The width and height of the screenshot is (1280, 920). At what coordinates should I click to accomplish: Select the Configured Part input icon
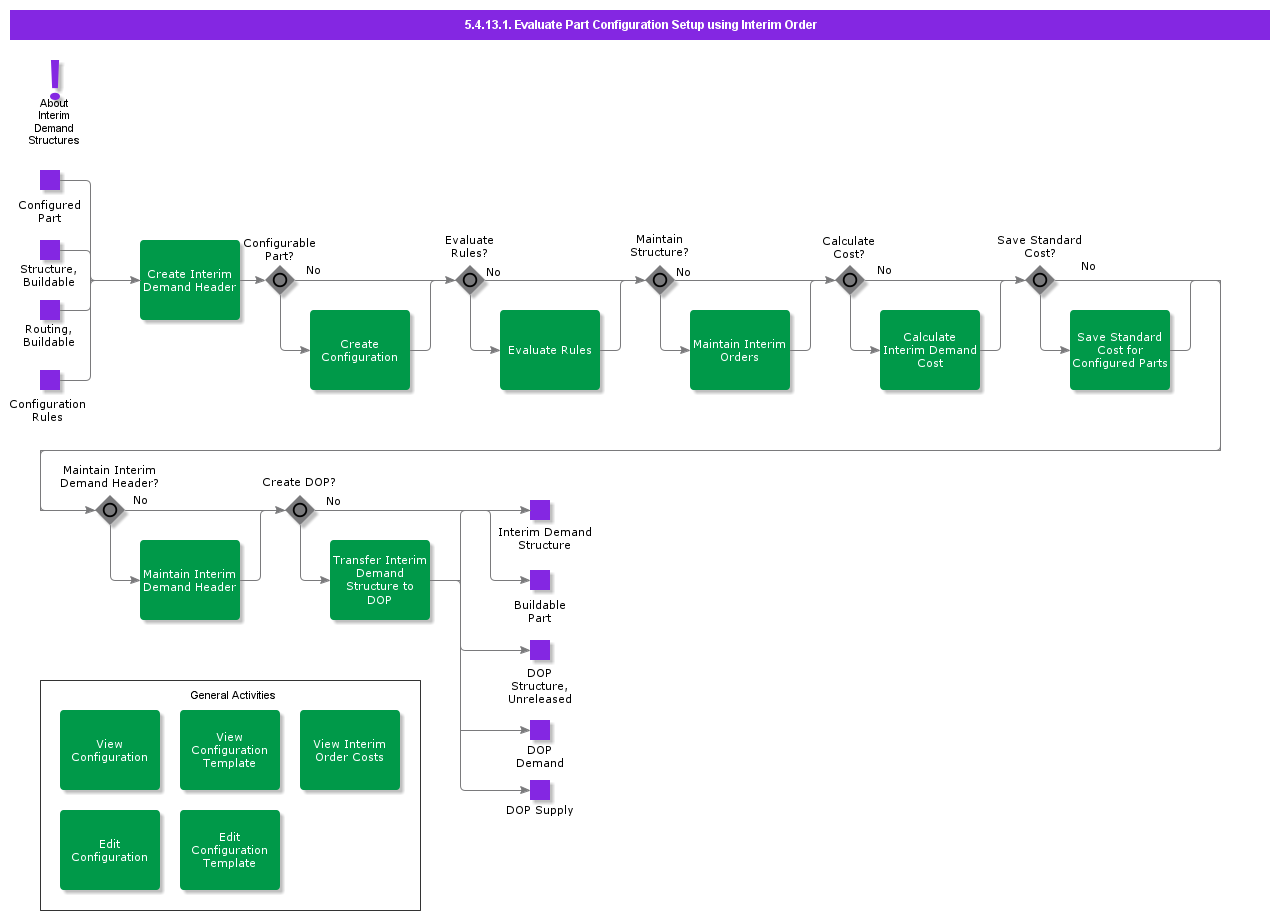[x=49, y=179]
